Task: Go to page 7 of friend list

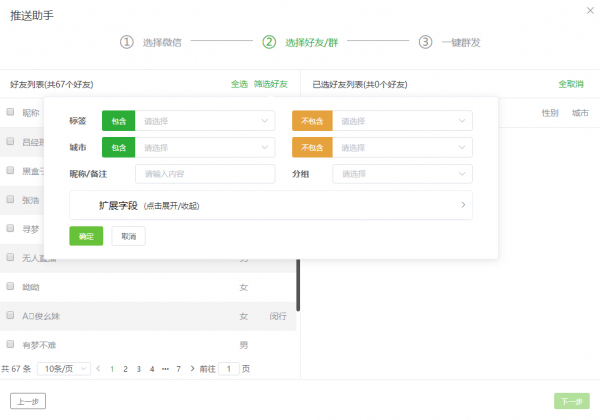Action: 178,369
